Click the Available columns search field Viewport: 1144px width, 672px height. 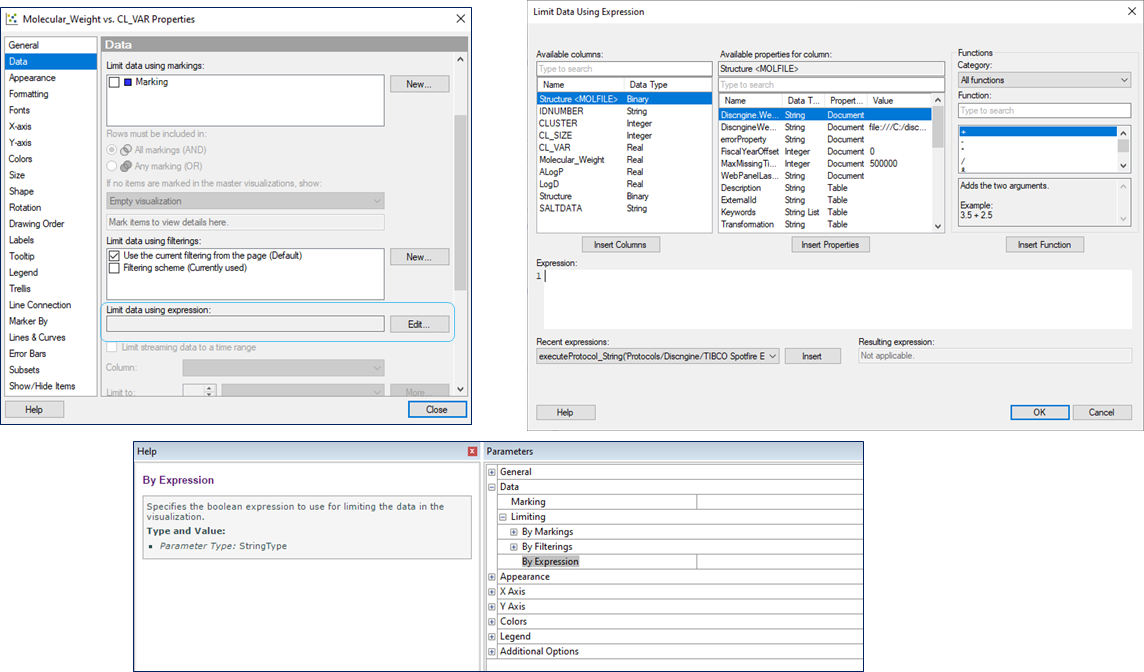[624, 69]
